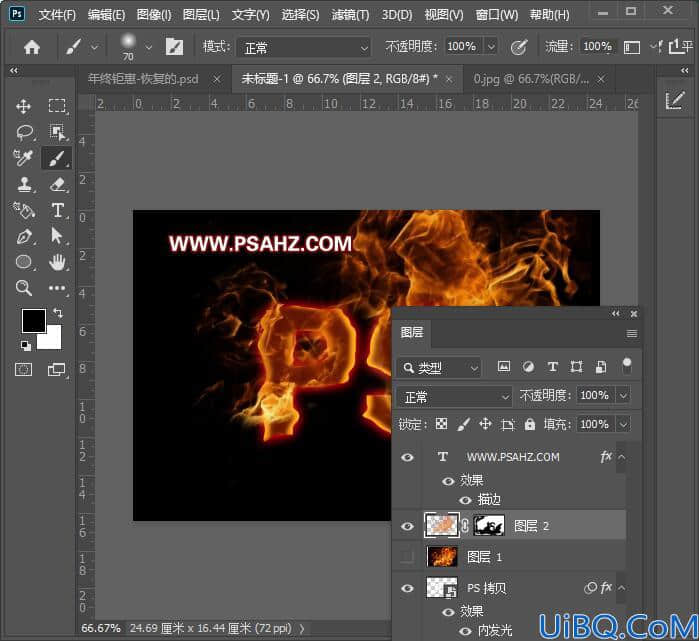
Task: Toggle layer filtering on or off
Action: click(626, 366)
